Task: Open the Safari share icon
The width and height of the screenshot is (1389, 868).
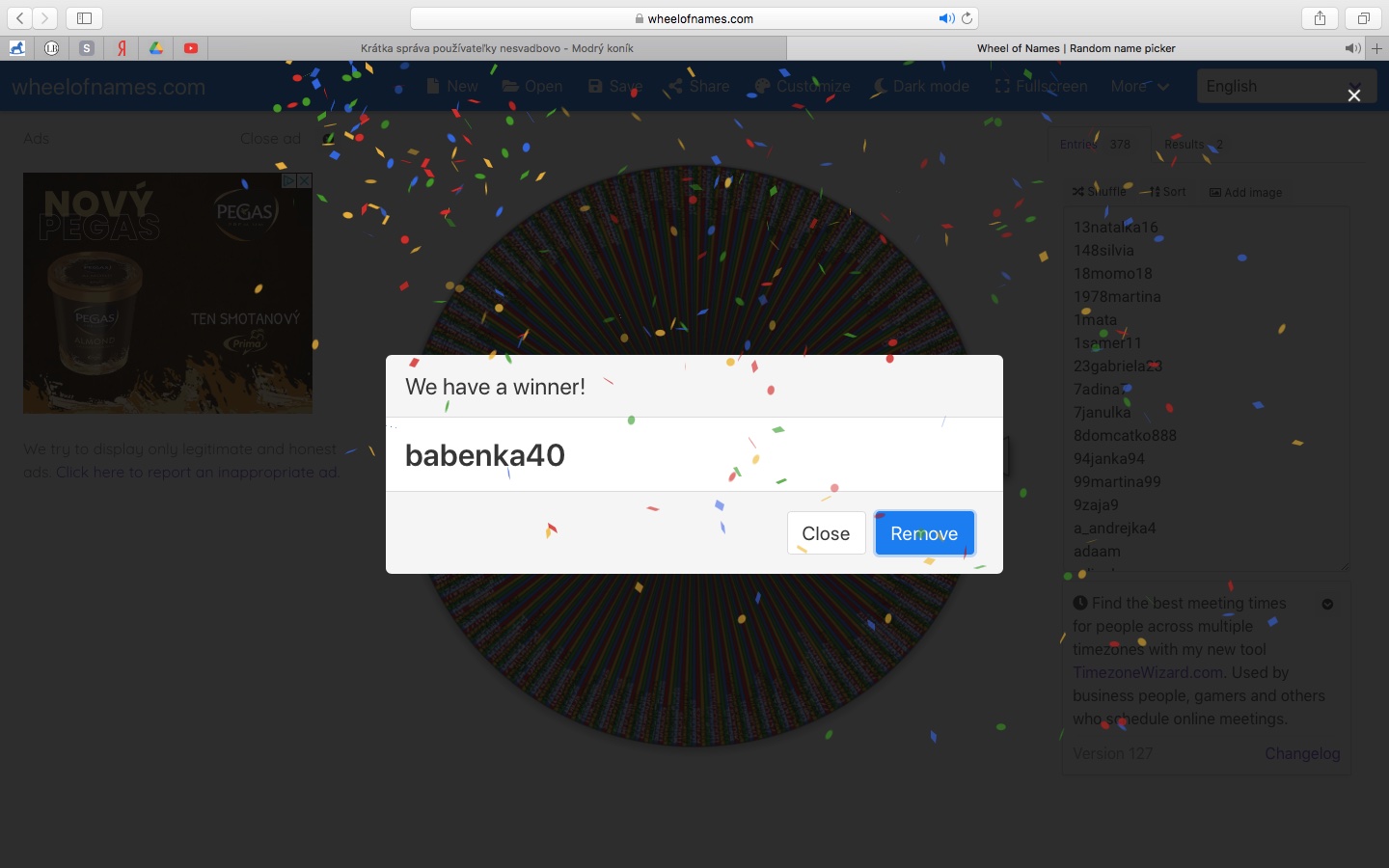Action: pos(1320,18)
